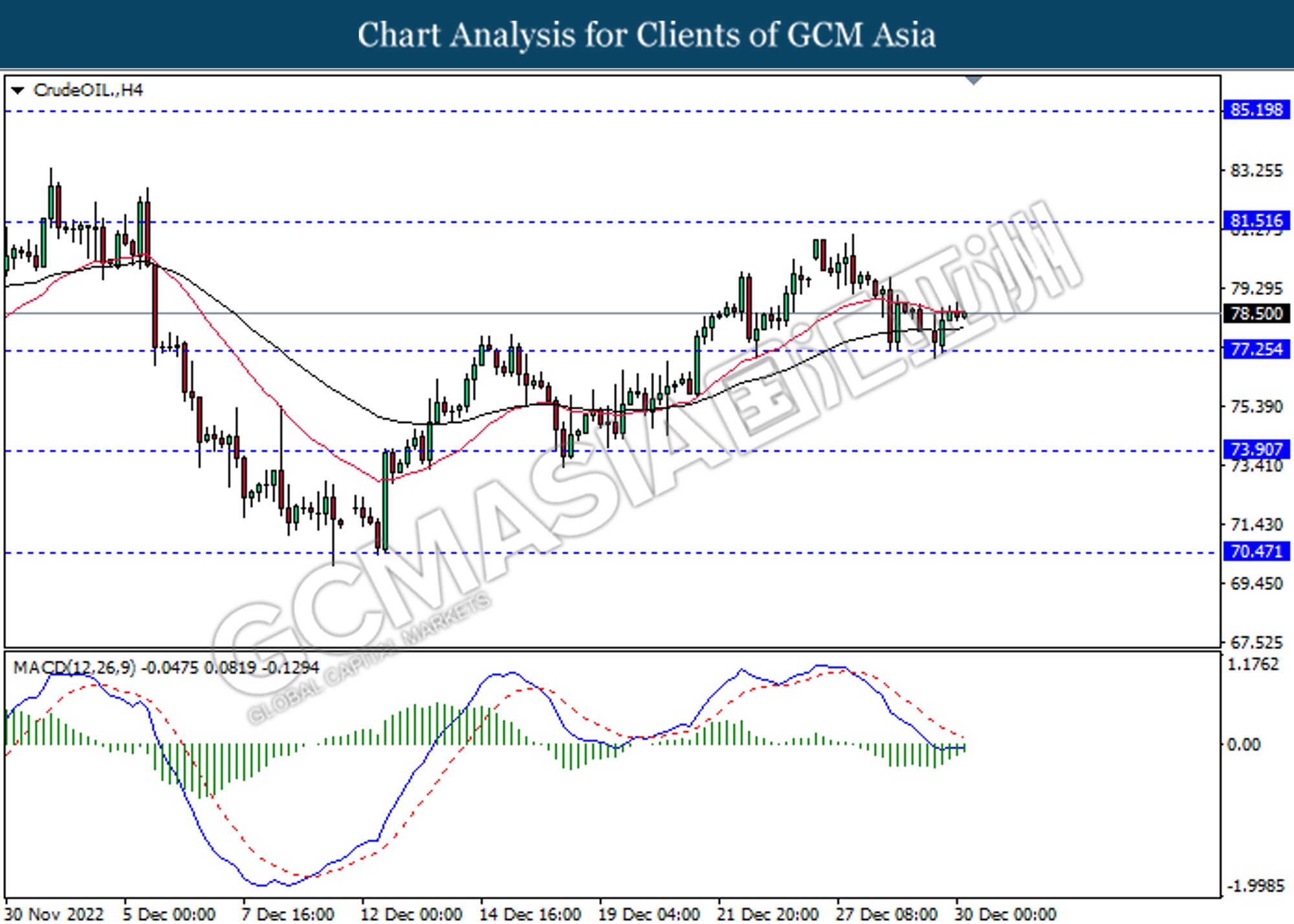The width and height of the screenshot is (1294, 924).
Task: Click the chart shift triangle marker at top
Action: click(x=973, y=80)
